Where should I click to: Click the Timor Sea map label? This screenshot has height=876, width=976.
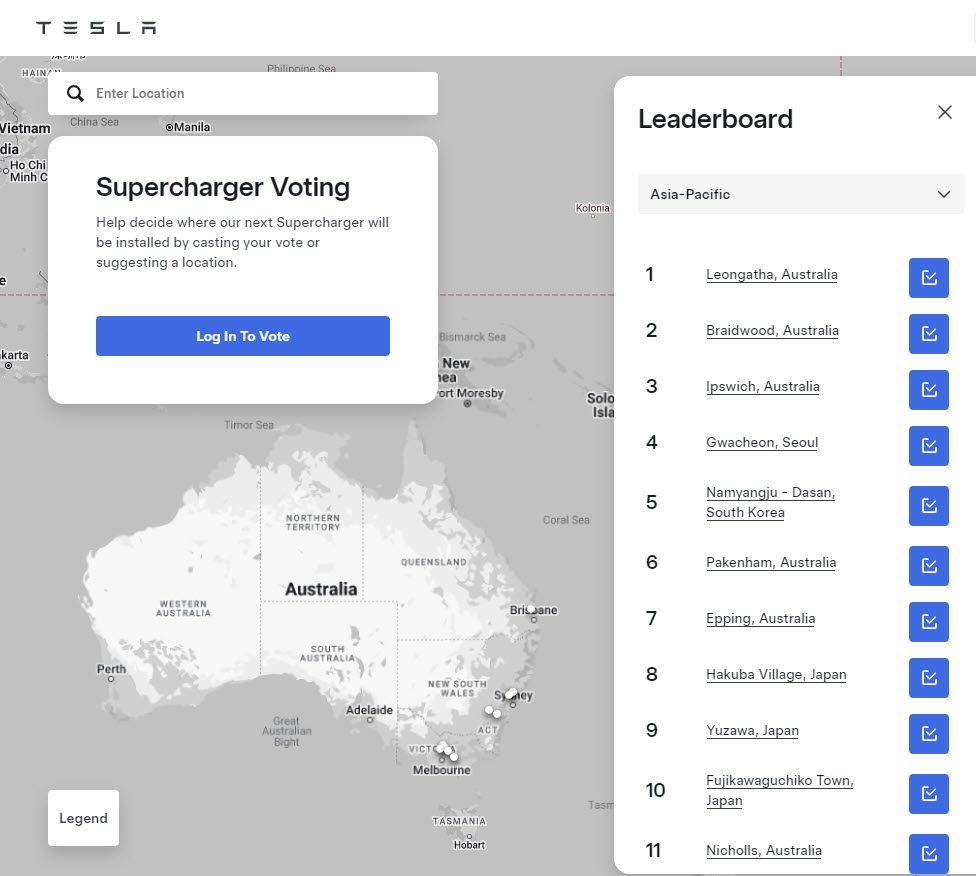click(248, 425)
